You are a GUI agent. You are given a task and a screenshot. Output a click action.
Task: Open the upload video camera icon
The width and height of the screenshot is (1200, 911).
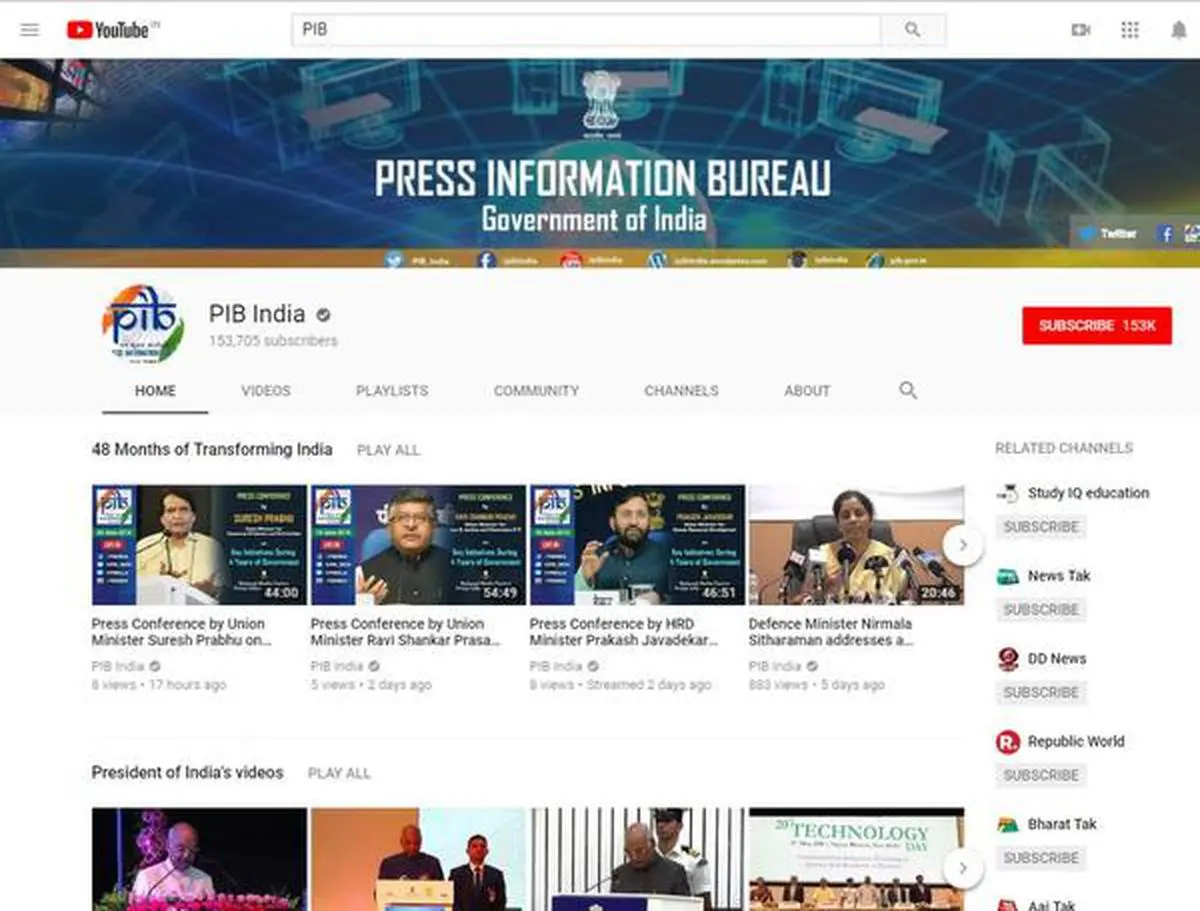[x=1081, y=30]
